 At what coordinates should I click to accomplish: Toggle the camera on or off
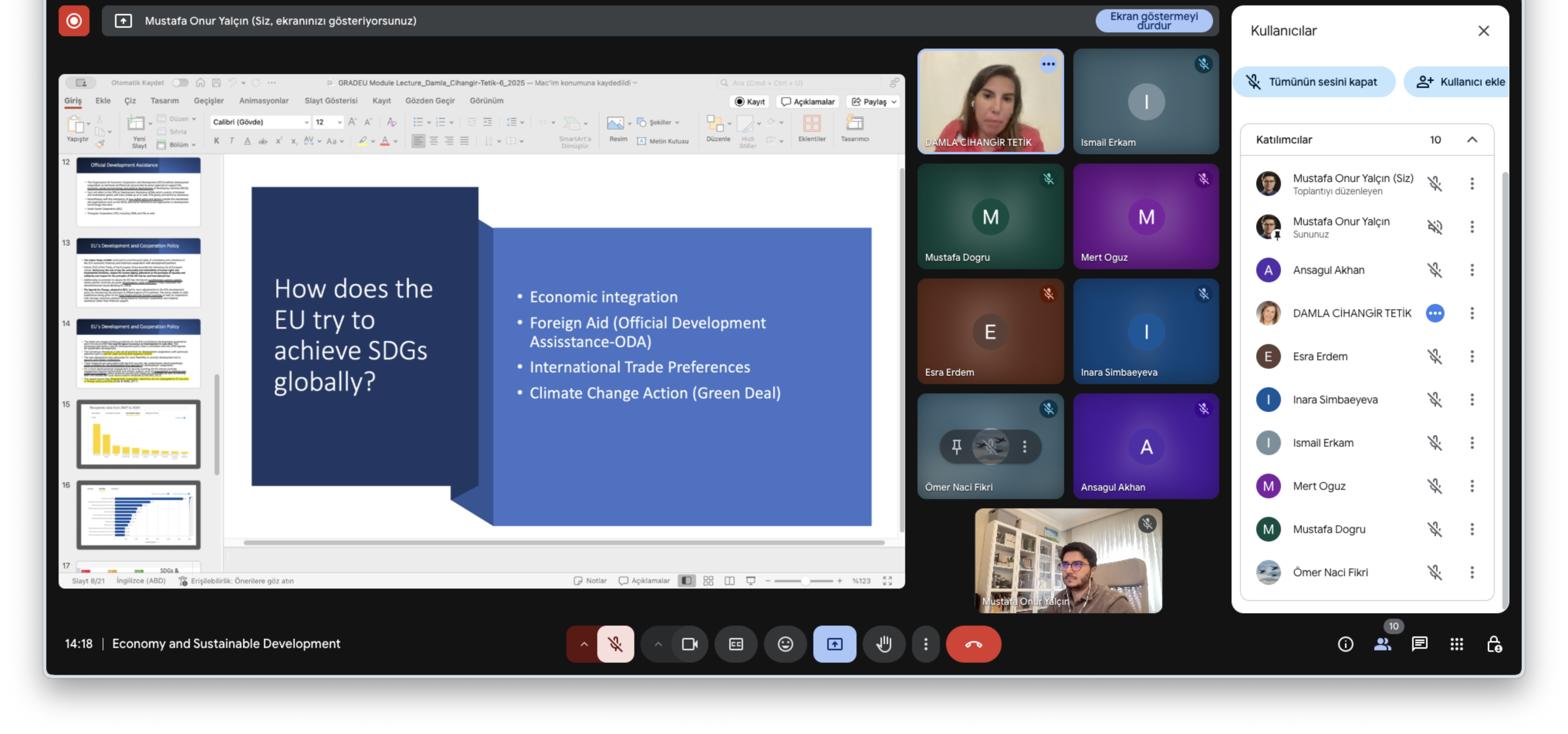[689, 643]
